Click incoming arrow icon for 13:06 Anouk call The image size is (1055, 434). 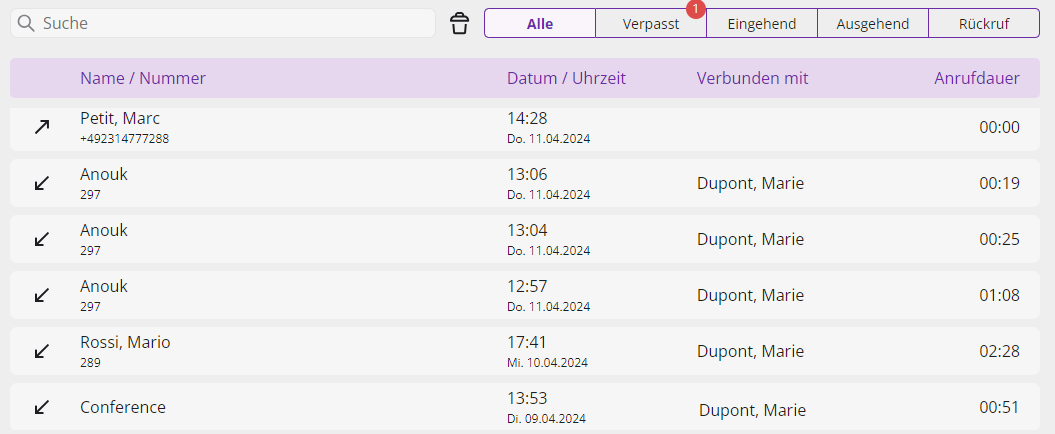(42, 183)
